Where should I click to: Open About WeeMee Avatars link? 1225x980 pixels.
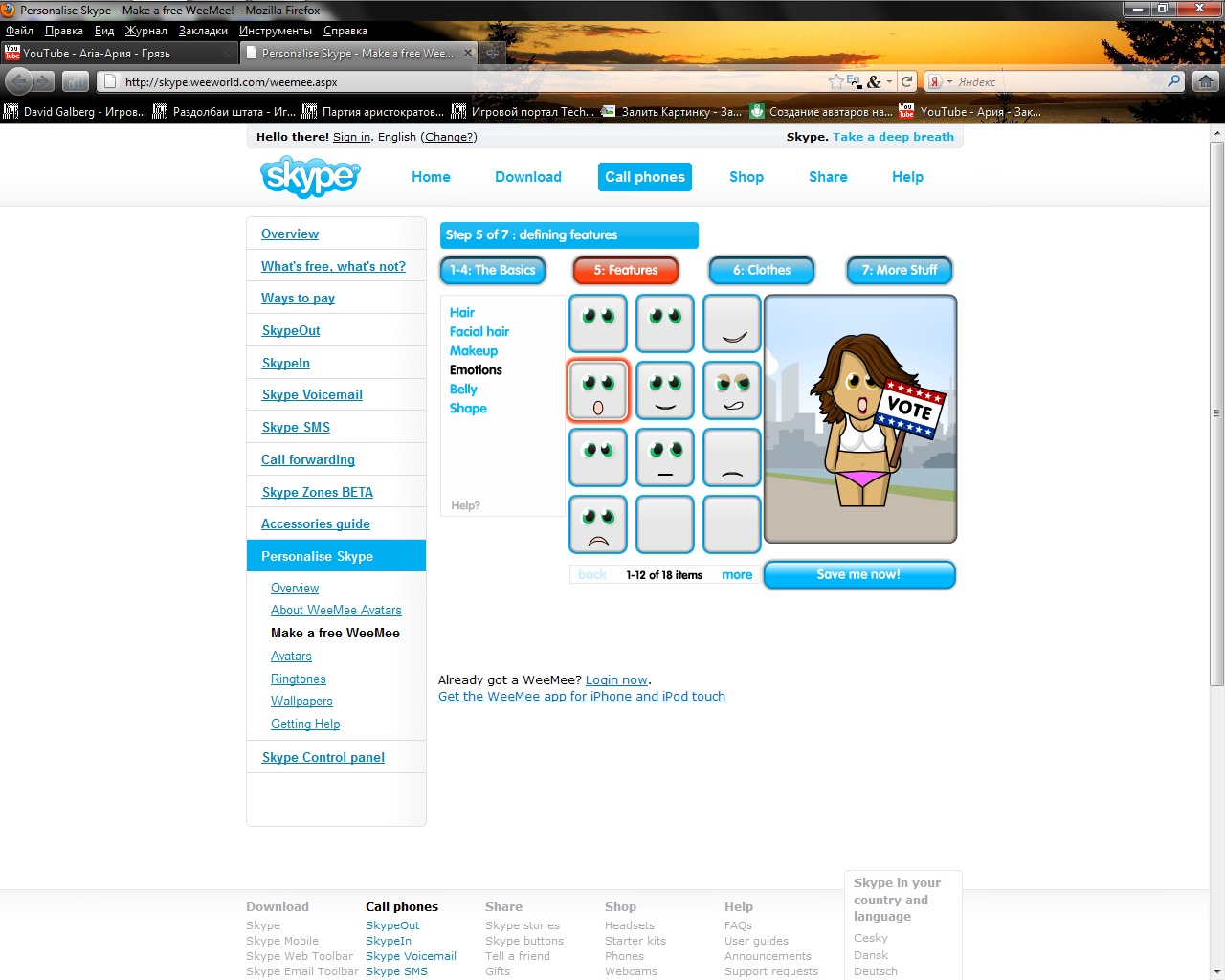point(336,611)
